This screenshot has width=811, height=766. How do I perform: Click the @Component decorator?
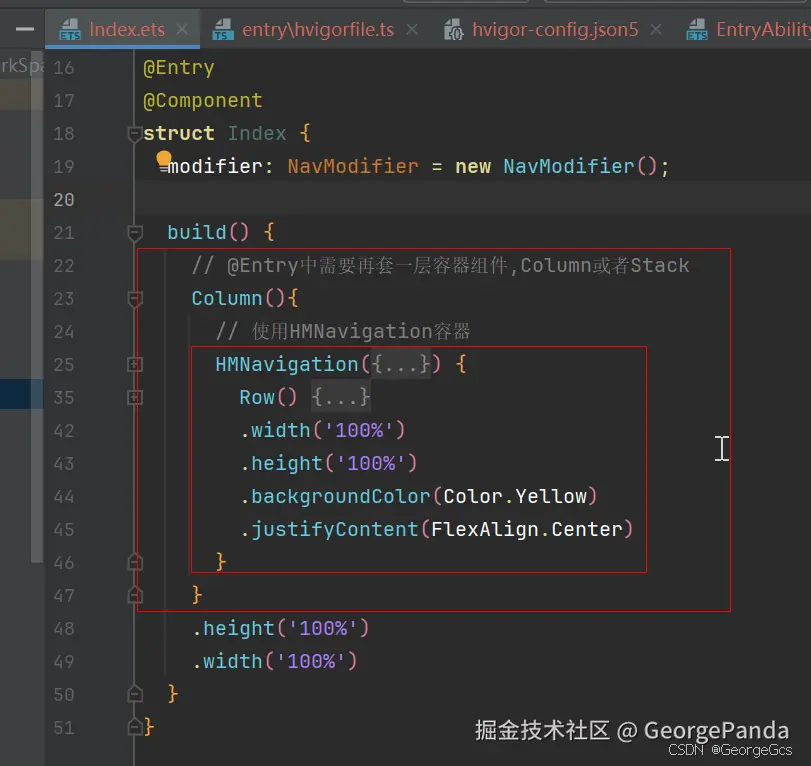(x=203, y=101)
